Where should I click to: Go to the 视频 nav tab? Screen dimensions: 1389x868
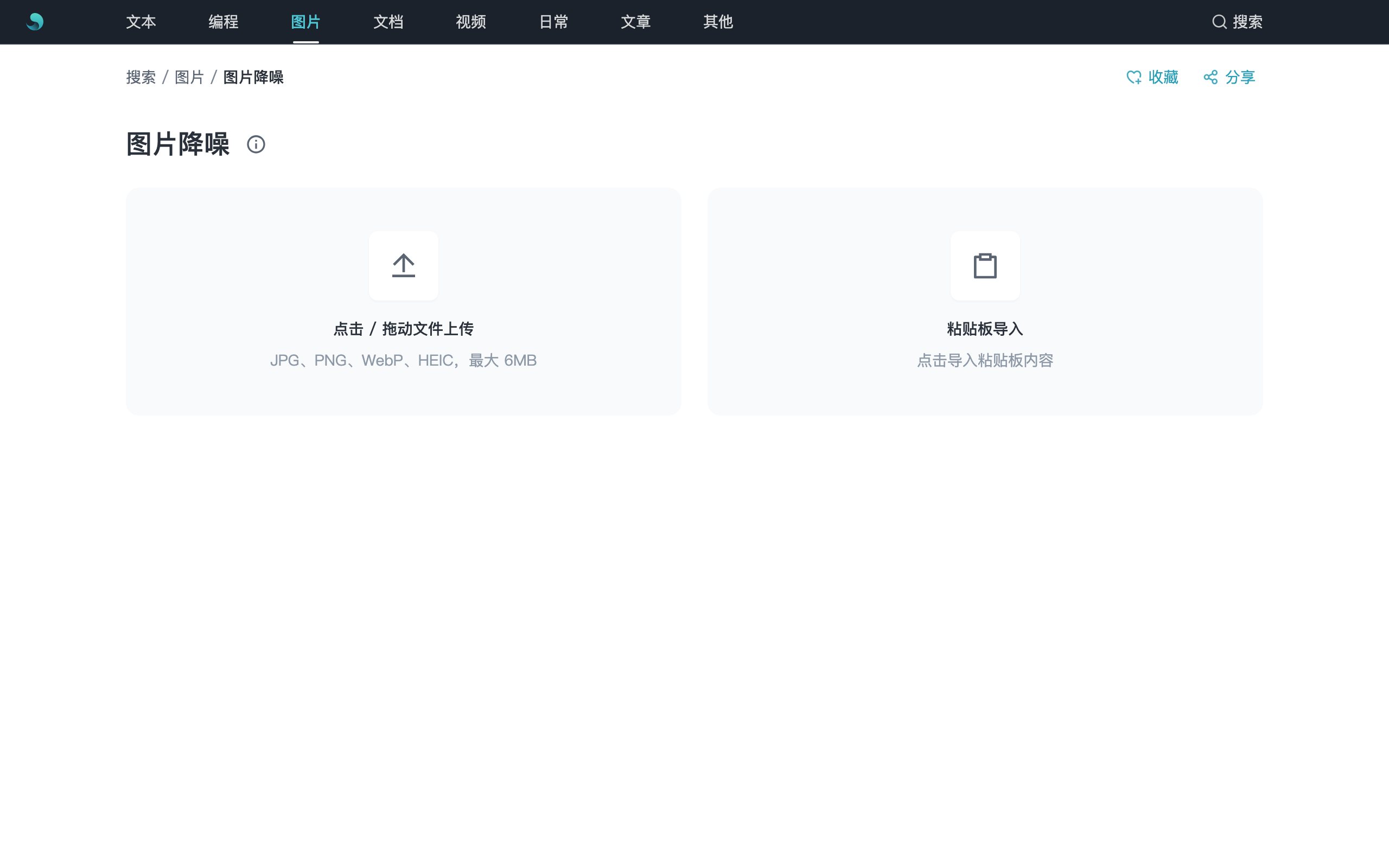470,22
